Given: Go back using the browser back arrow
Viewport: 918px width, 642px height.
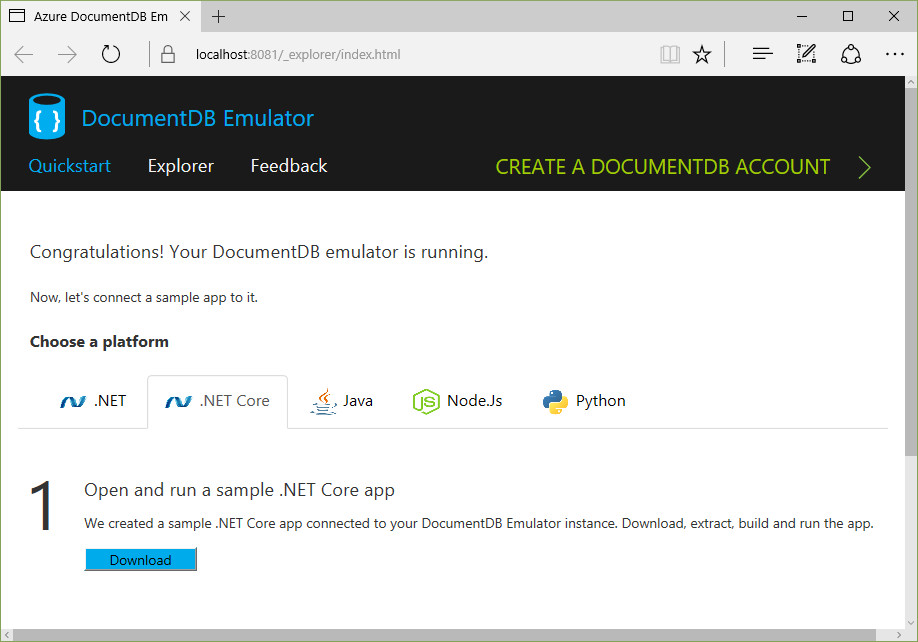Looking at the screenshot, I should click(x=24, y=54).
